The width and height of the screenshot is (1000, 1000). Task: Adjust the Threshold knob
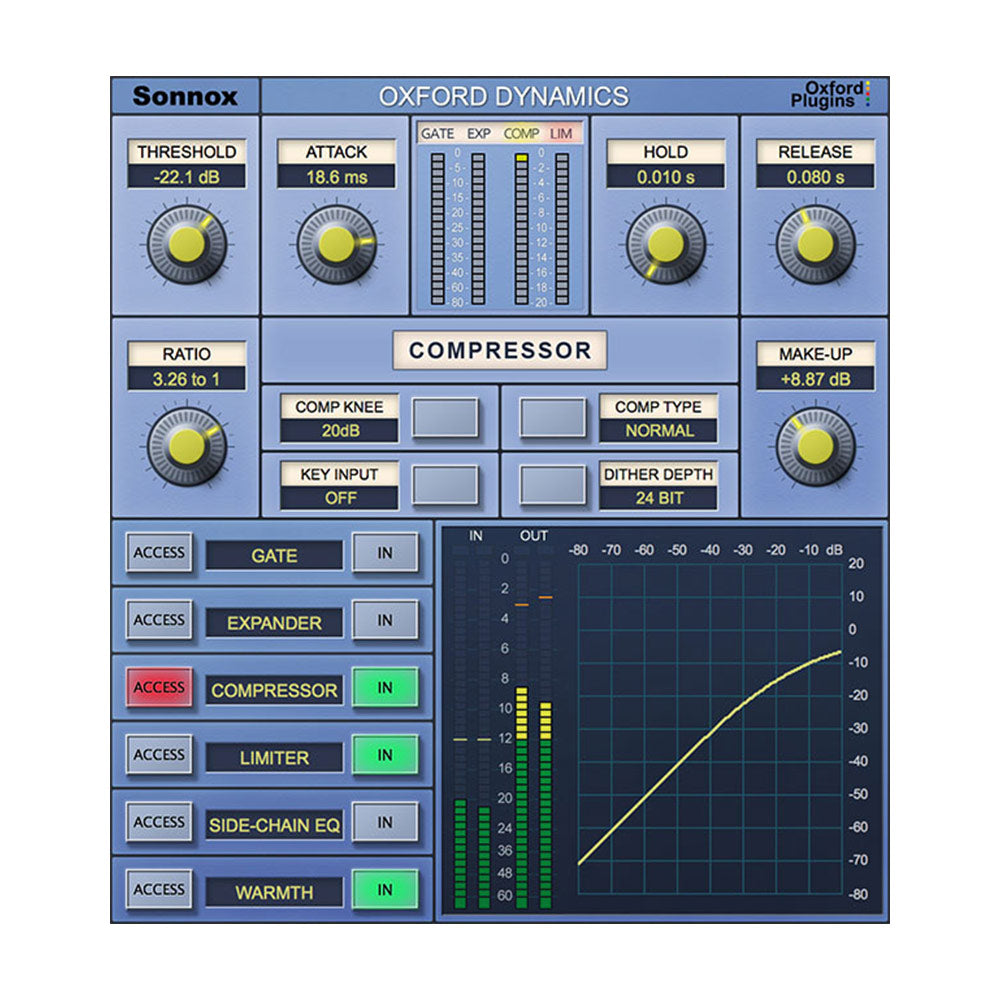coord(185,243)
